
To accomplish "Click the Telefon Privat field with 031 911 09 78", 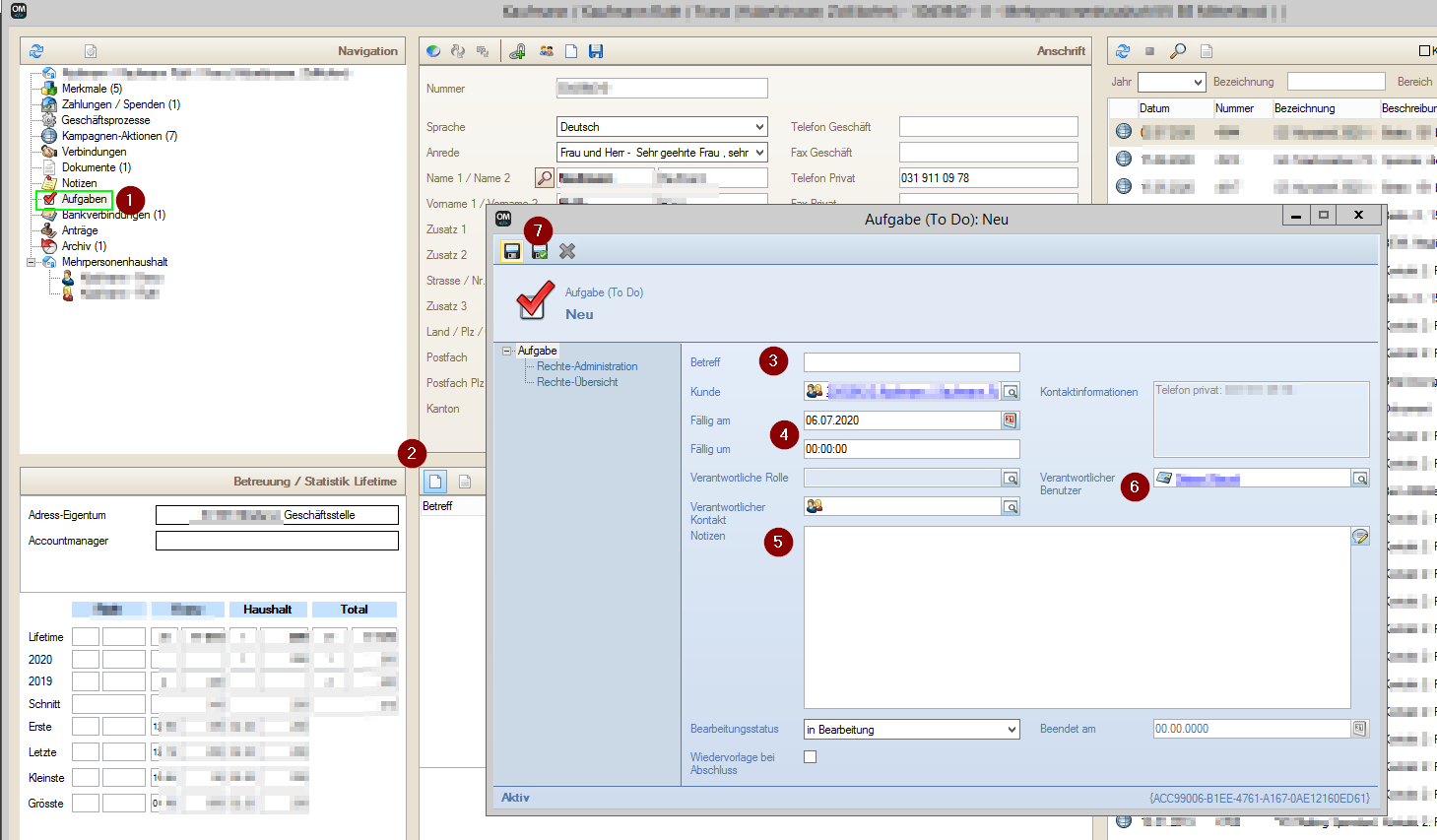I will point(989,178).
